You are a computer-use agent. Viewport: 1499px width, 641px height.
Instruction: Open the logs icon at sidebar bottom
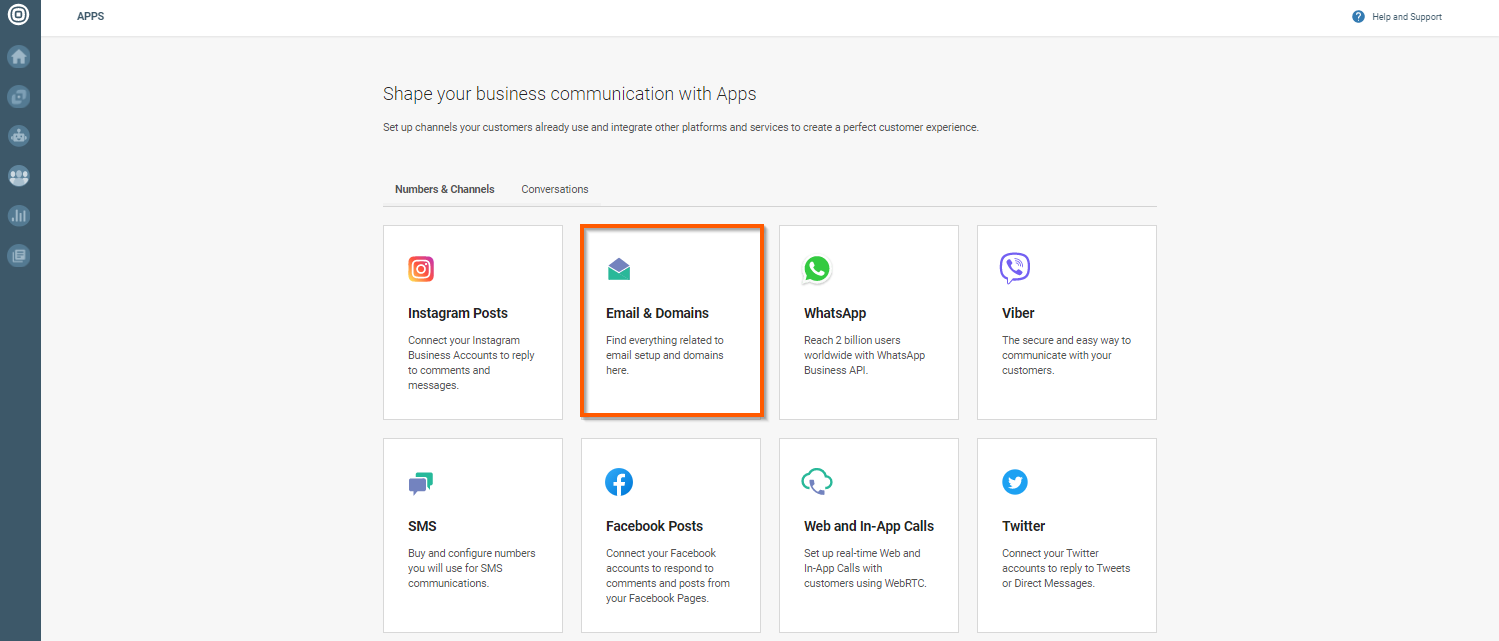pos(18,255)
